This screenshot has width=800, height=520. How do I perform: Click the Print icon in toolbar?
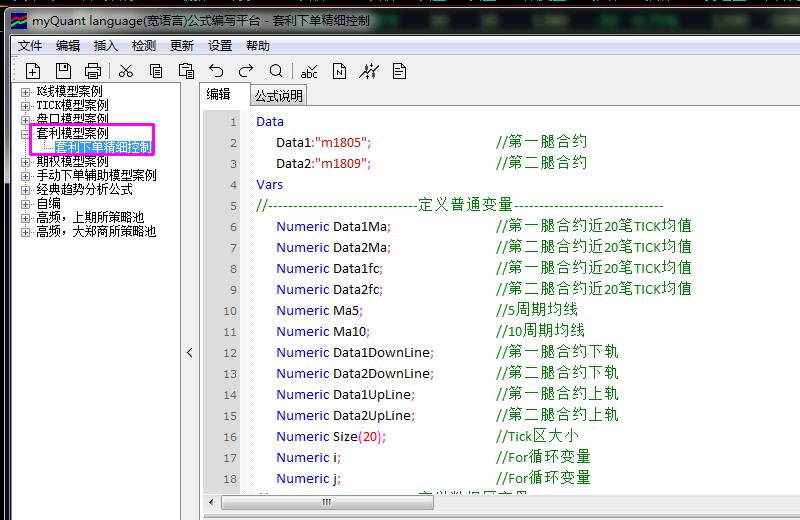tap(93, 70)
